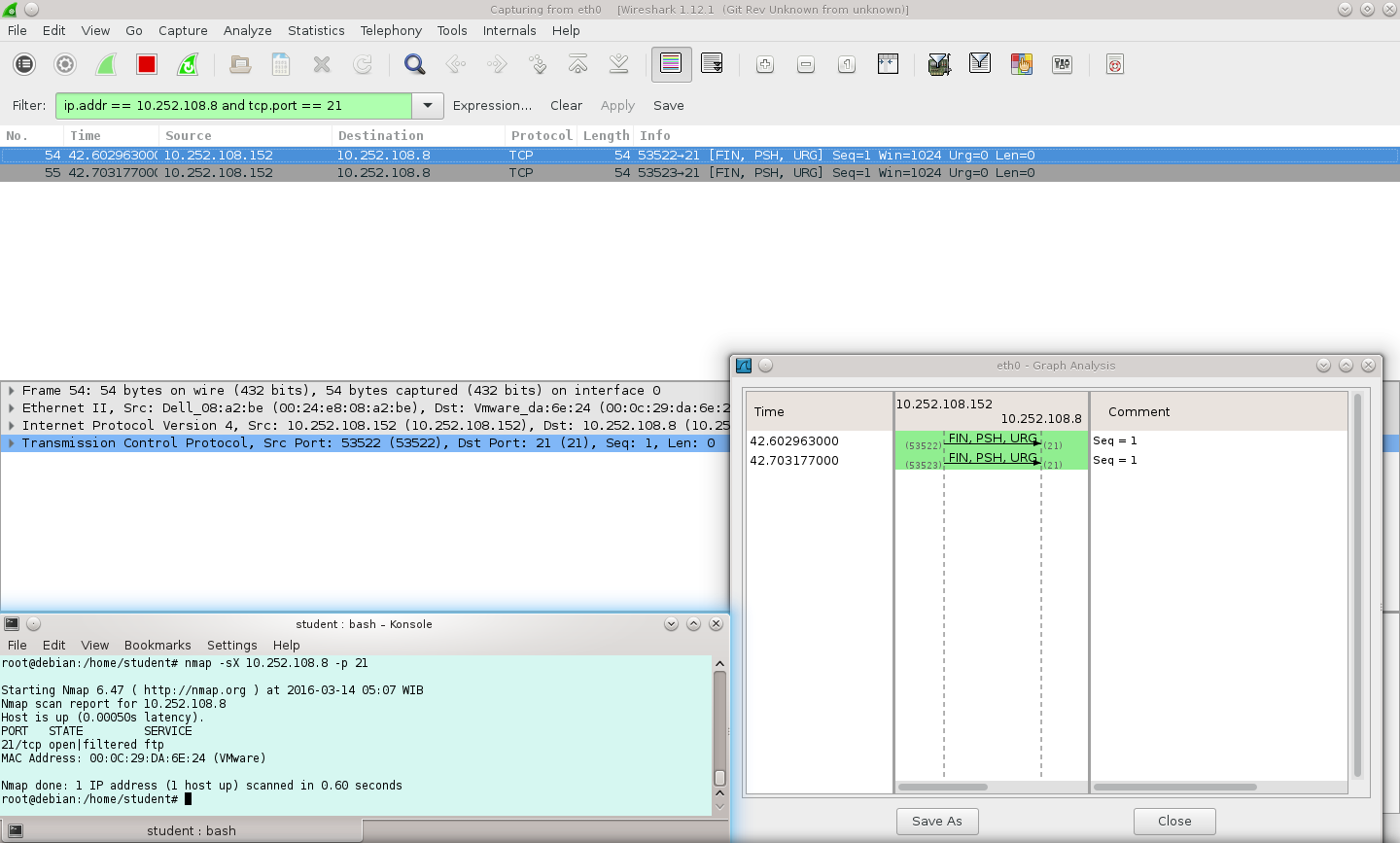Open Wireshark's Capture menu
The width and height of the screenshot is (1400, 843).
click(x=183, y=30)
